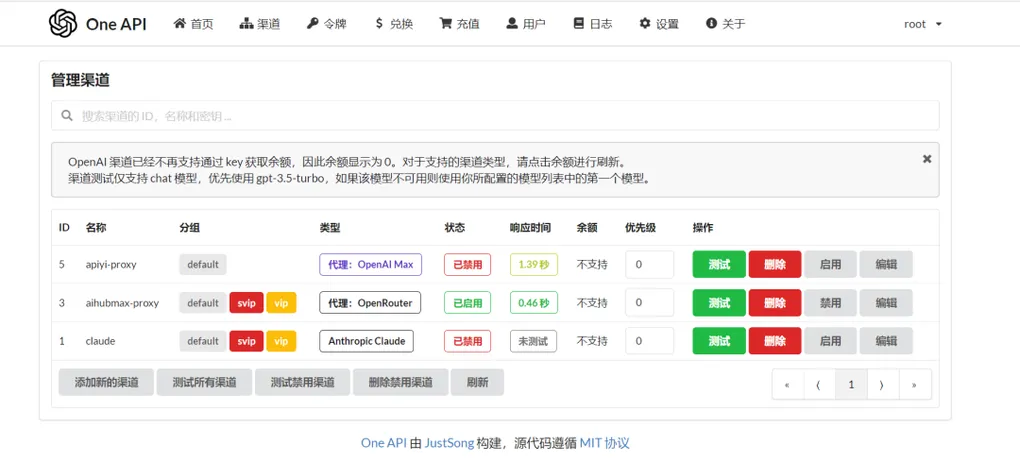1020x466 pixels.
Task: Jump to last page with » button
Action: [x=915, y=385]
